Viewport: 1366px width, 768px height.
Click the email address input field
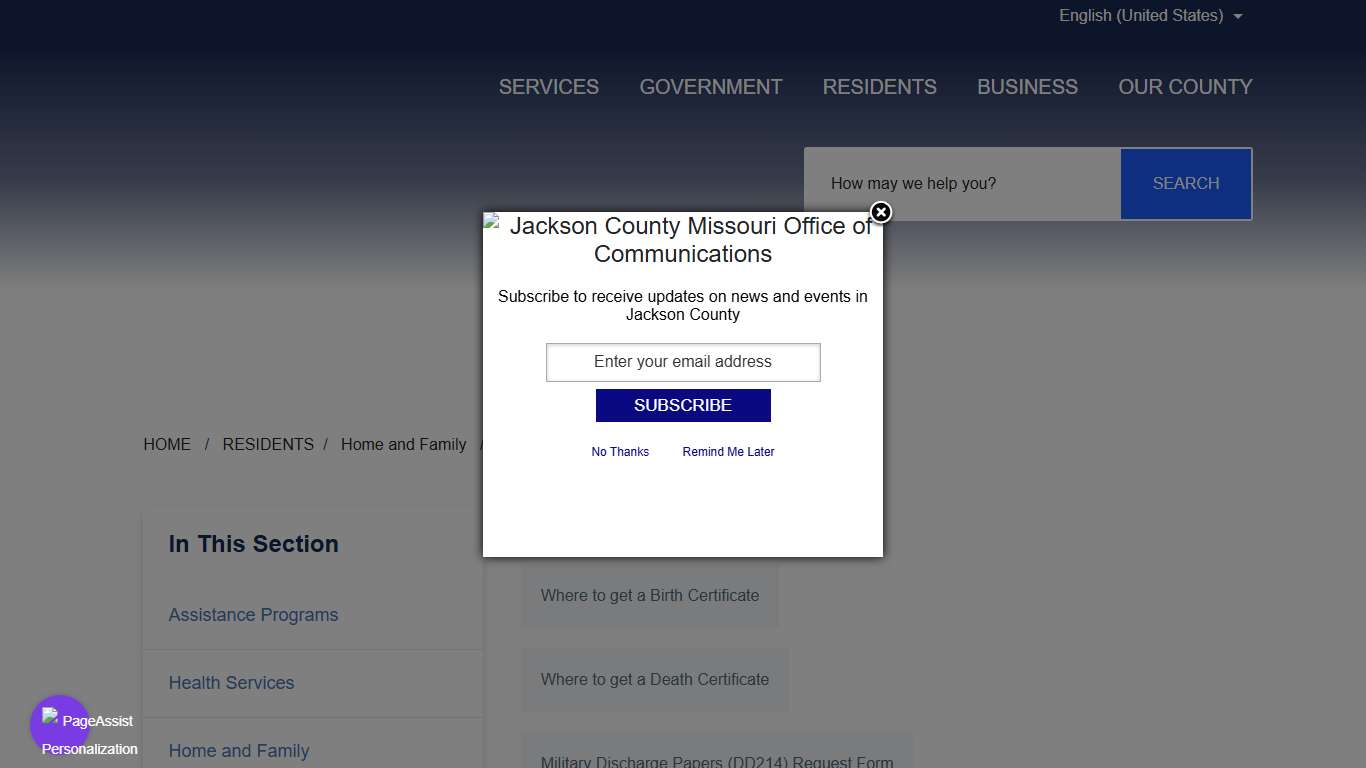pos(683,362)
